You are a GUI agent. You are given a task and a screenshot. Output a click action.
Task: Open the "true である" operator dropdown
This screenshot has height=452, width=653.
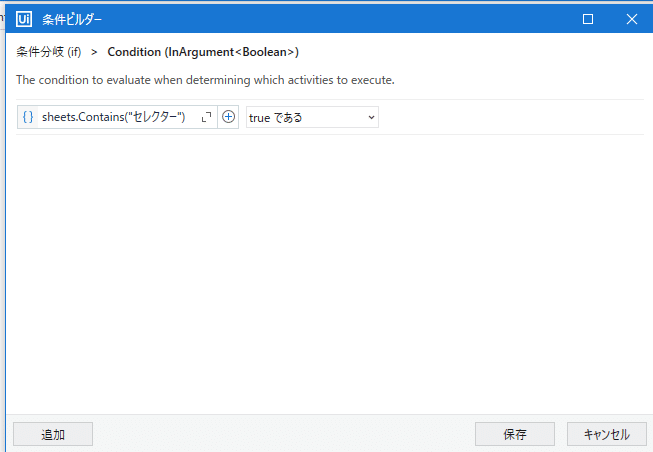coord(312,117)
